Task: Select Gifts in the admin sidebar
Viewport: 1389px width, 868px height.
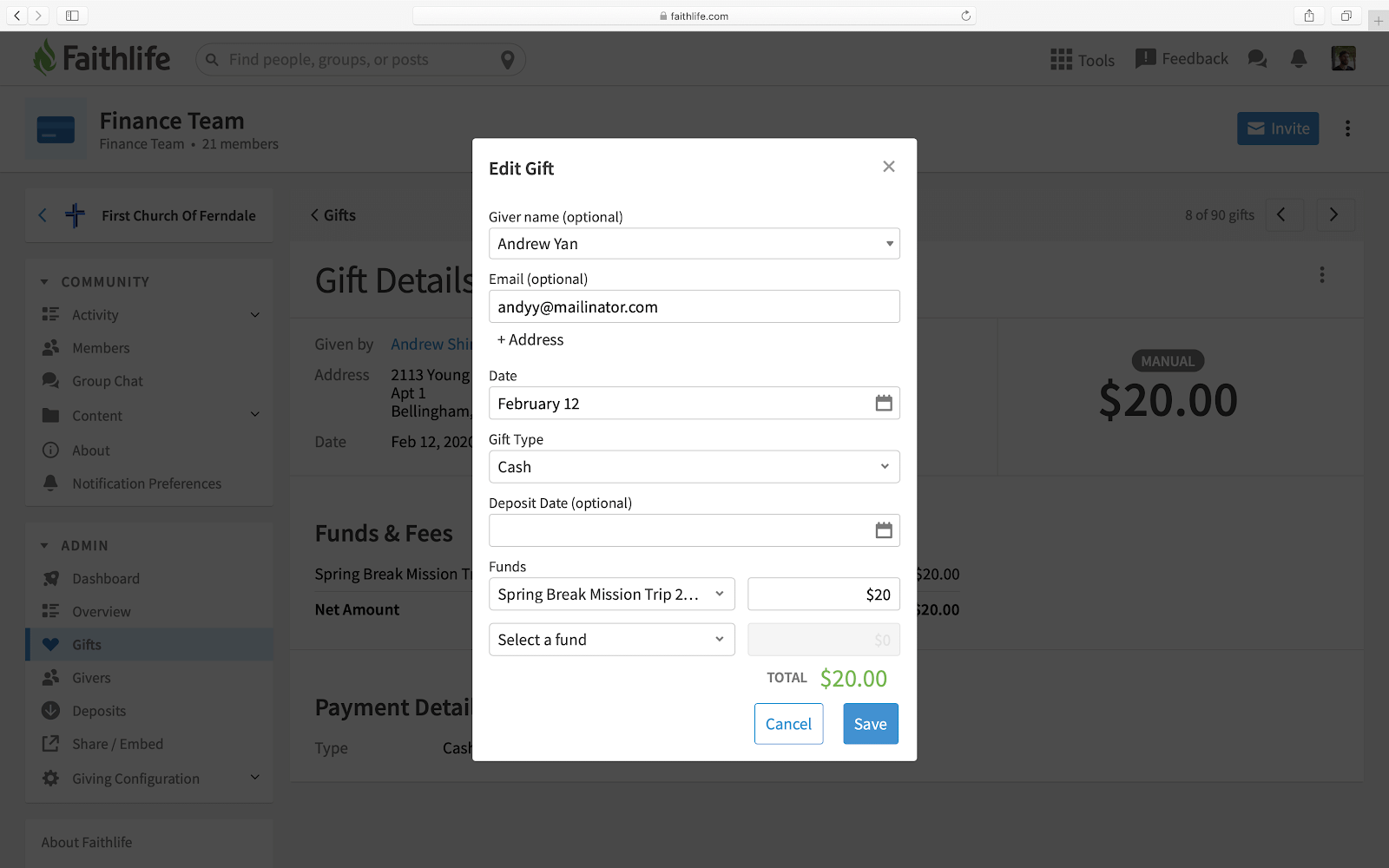Action: [x=149, y=645]
